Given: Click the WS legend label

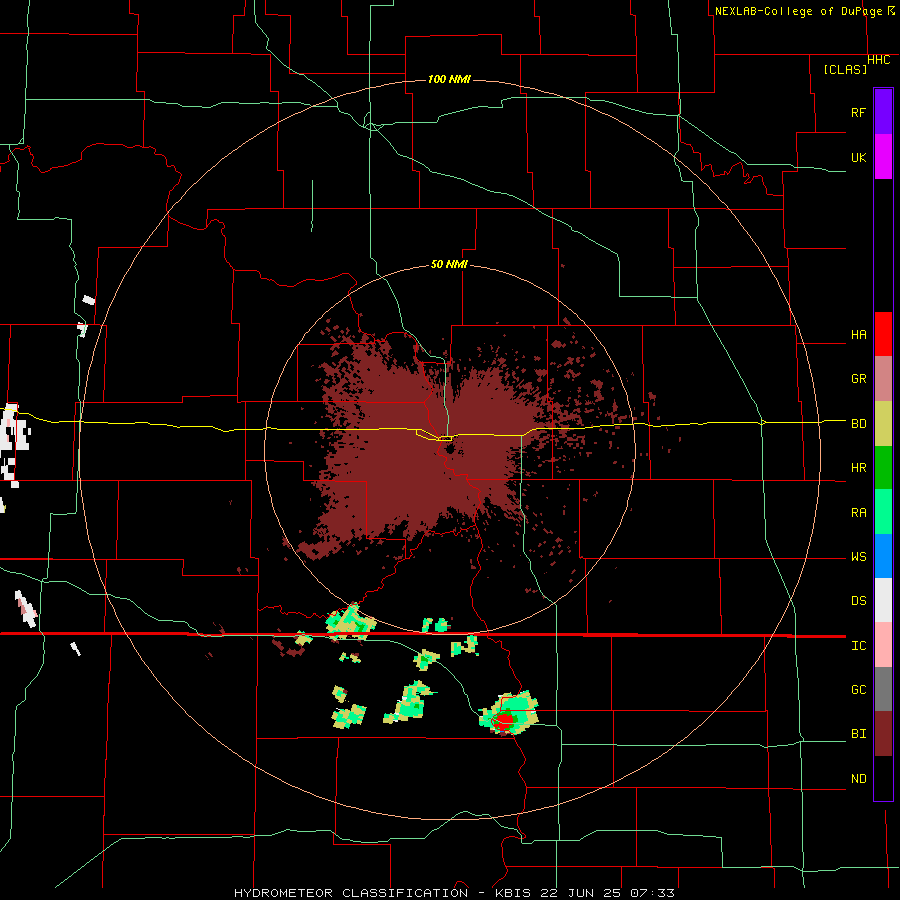Looking at the screenshot, I should [x=859, y=557].
